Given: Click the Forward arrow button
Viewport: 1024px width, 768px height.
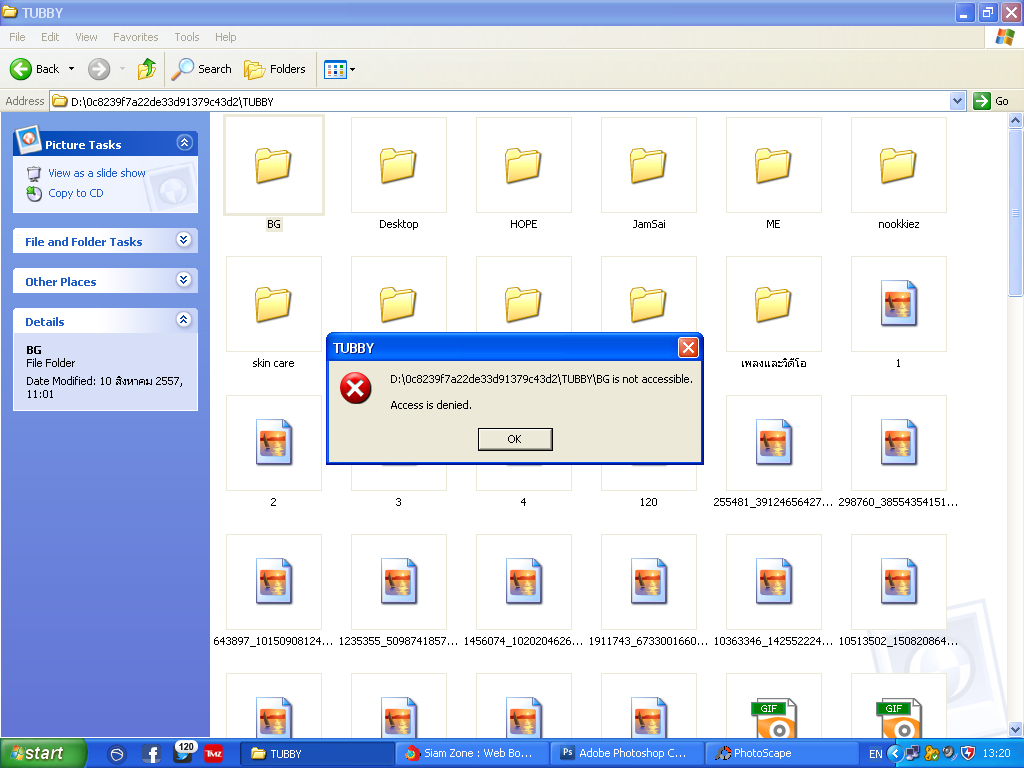Looking at the screenshot, I should coord(99,69).
